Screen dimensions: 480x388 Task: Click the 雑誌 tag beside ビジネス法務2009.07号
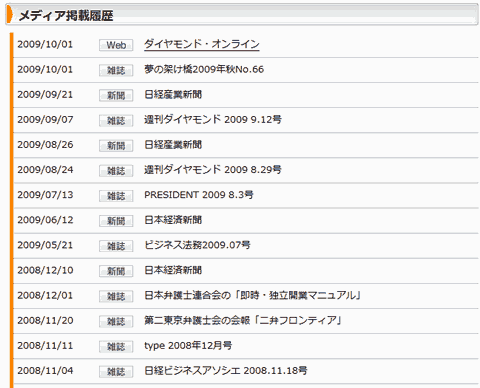coord(116,246)
